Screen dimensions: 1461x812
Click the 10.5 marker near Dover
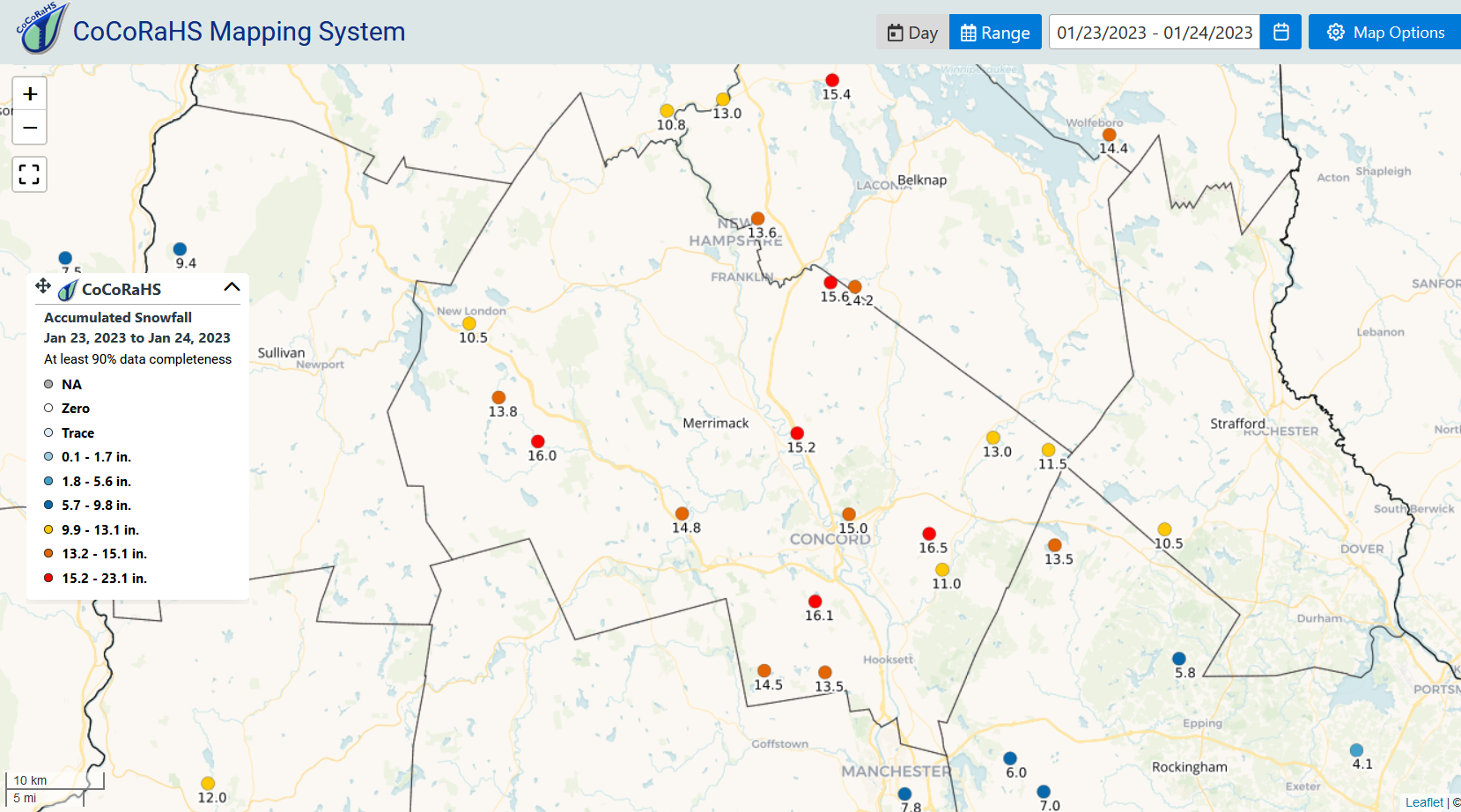coord(1164,529)
